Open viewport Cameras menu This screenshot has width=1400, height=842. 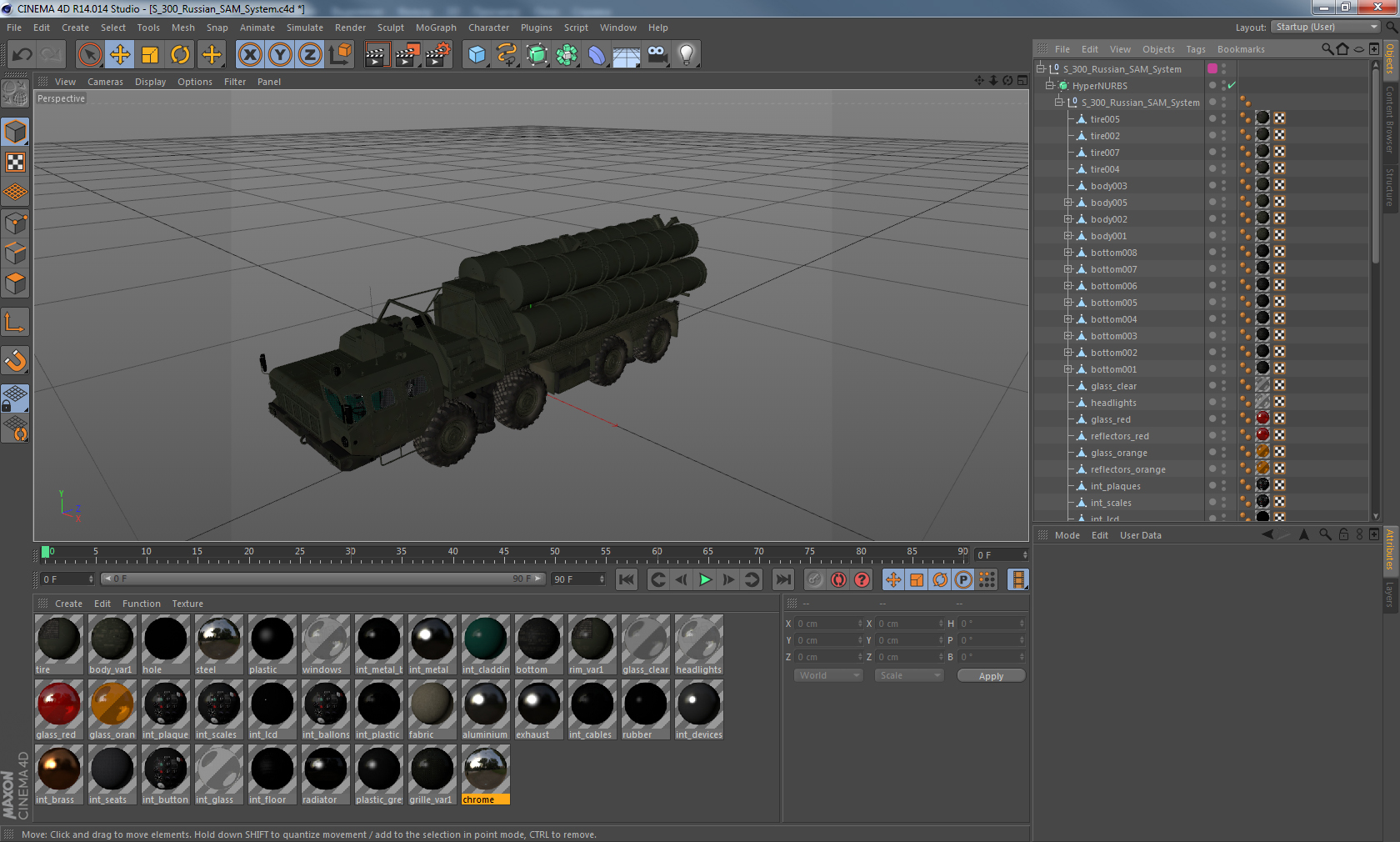(x=105, y=82)
